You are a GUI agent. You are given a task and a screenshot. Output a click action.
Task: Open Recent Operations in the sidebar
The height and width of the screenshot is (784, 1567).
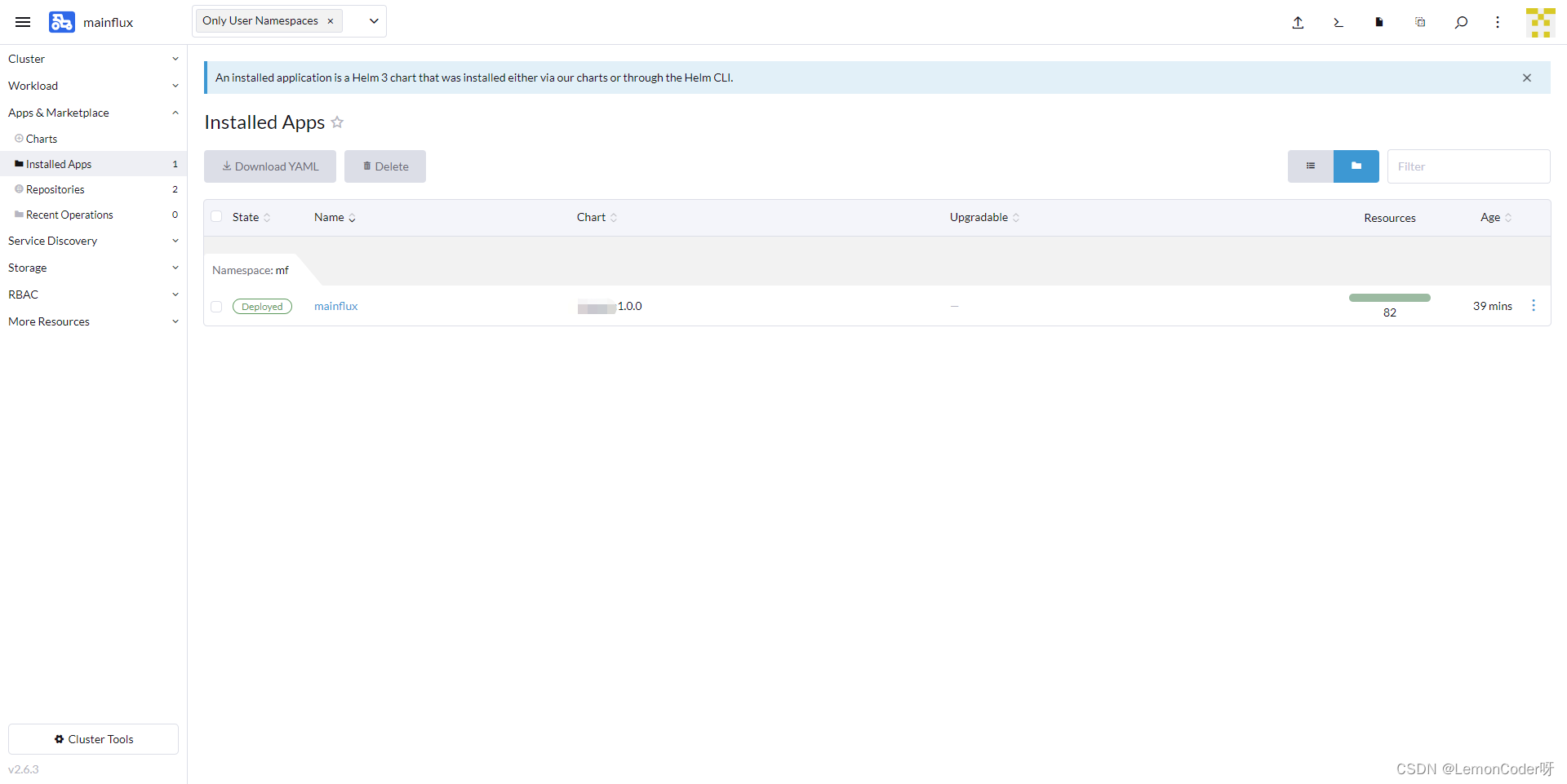[x=93, y=215]
